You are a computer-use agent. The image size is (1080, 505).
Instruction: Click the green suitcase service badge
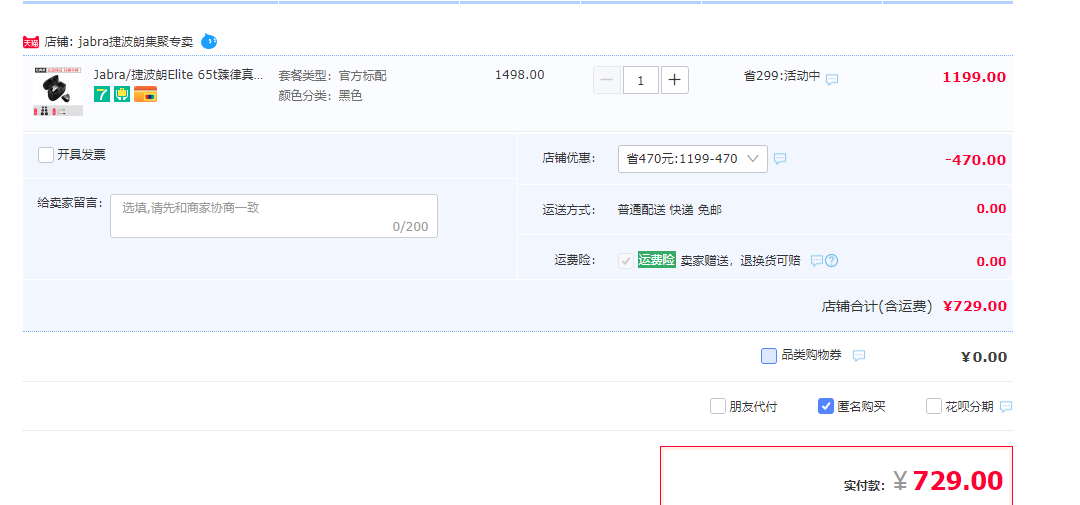(x=122, y=94)
